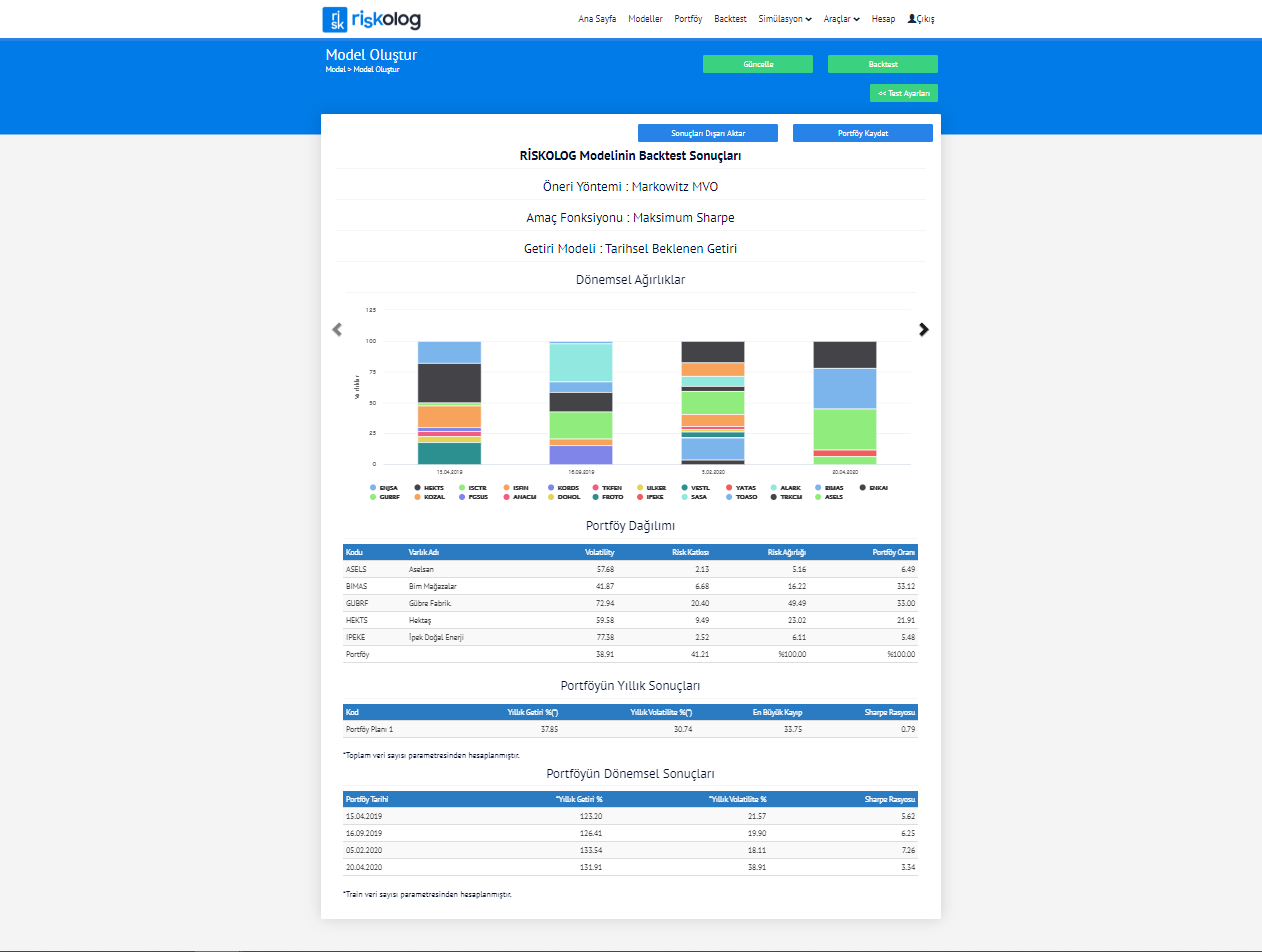Open Ana Sayfa in navigation
Image resolution: width=1262 pixels, height=952 pixels.
pos(597,19)
